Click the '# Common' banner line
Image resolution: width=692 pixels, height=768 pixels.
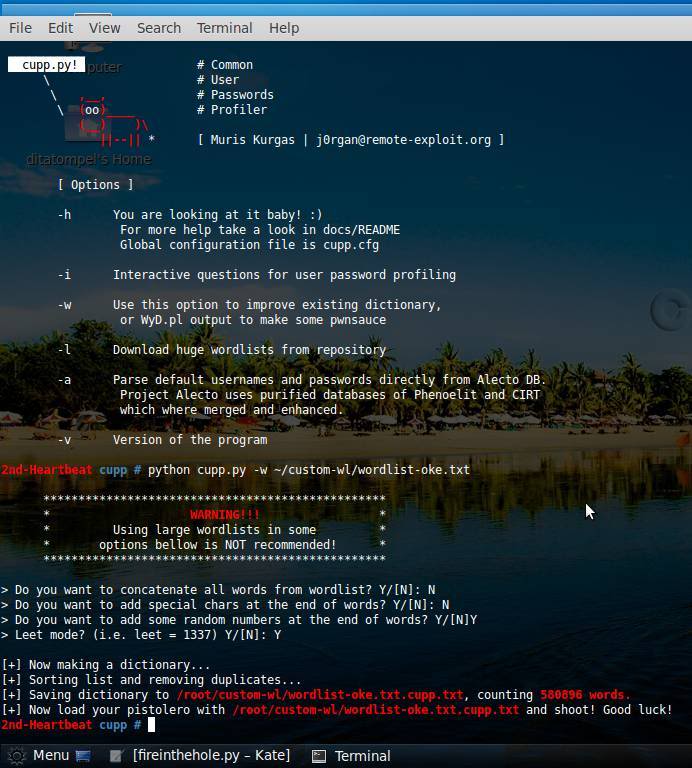pyautogui.click(x=225, y=65)
